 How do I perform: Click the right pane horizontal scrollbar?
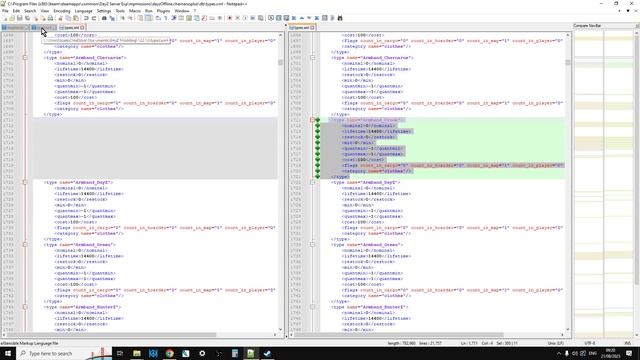pos(399,335)
